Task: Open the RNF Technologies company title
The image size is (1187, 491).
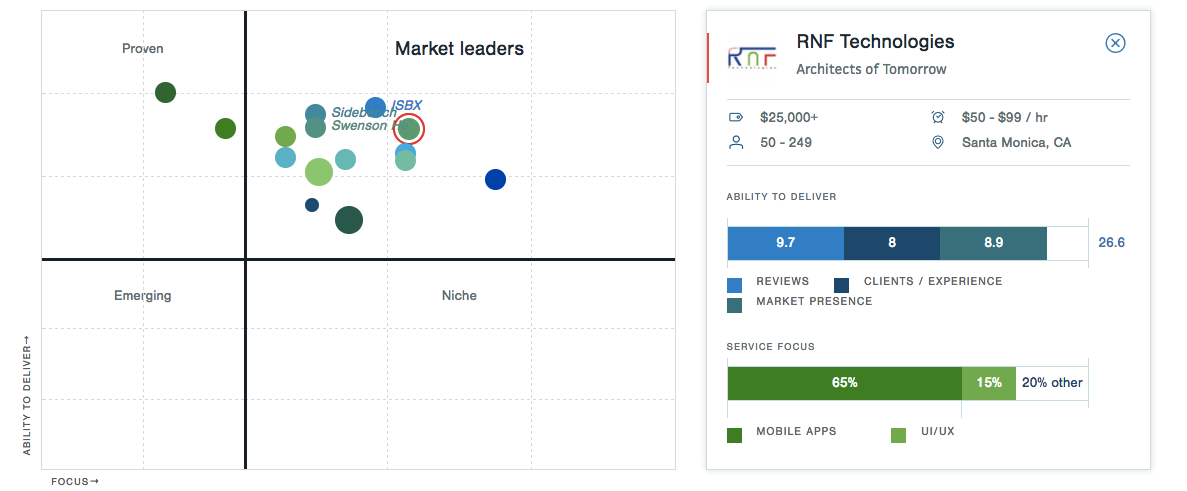Action: 875,42
